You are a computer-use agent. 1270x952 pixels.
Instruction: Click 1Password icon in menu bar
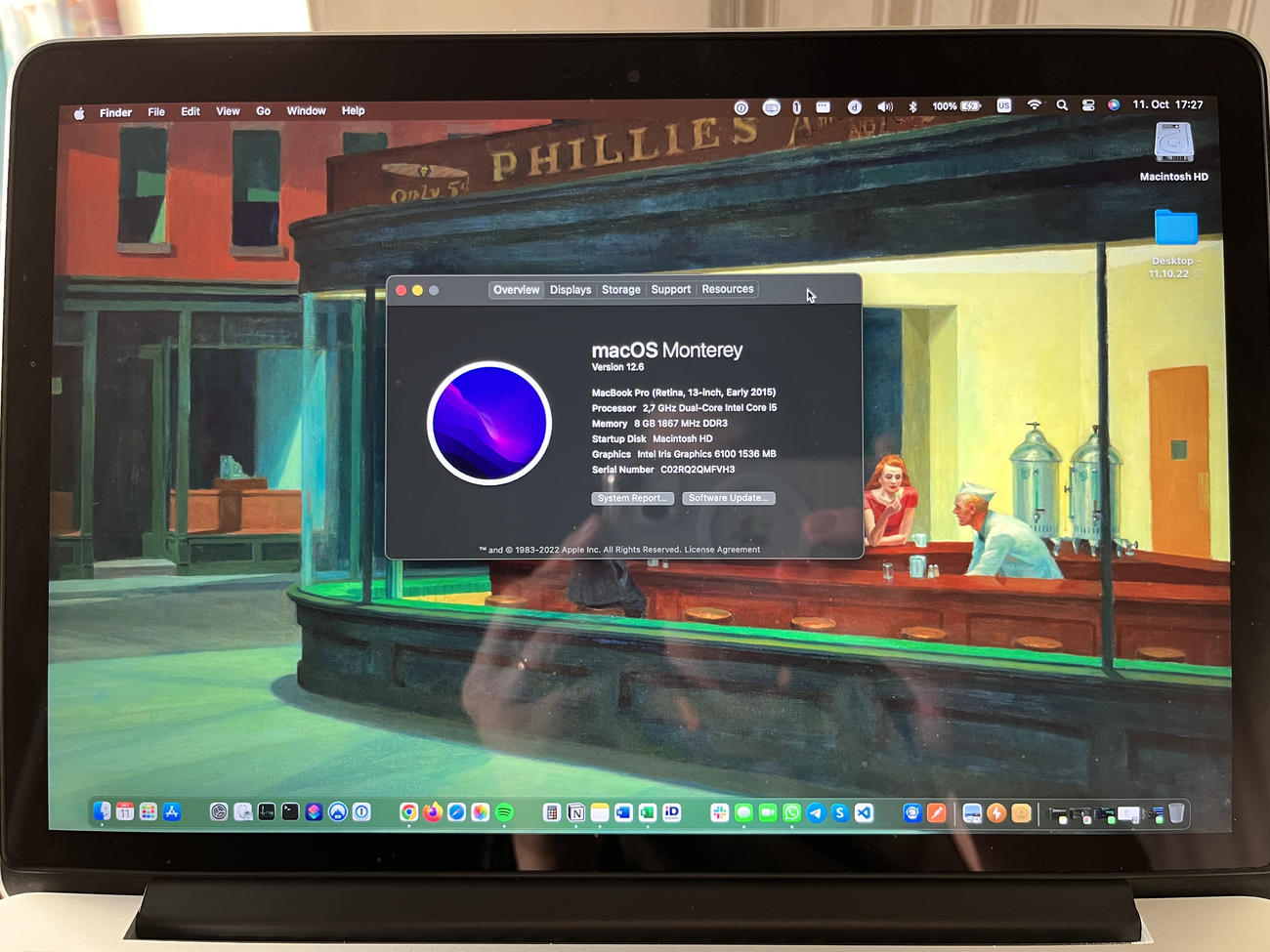[x=741, y=108]
